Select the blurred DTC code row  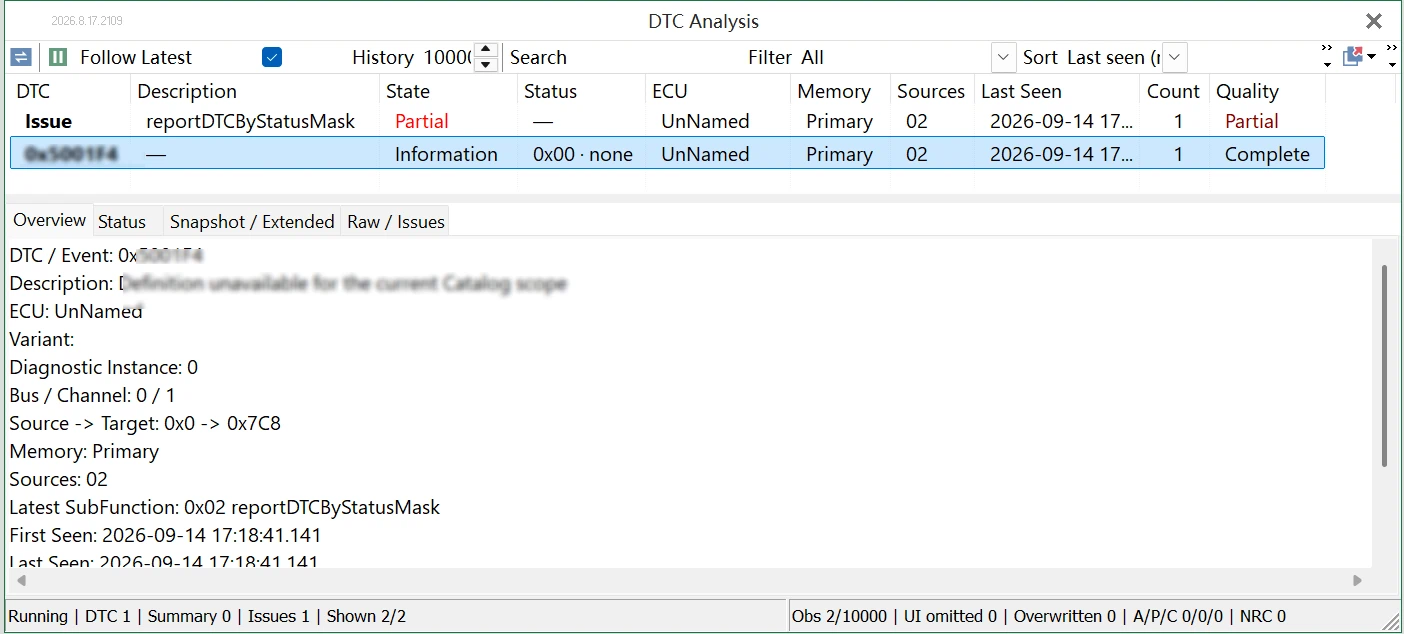coord(667,153)
